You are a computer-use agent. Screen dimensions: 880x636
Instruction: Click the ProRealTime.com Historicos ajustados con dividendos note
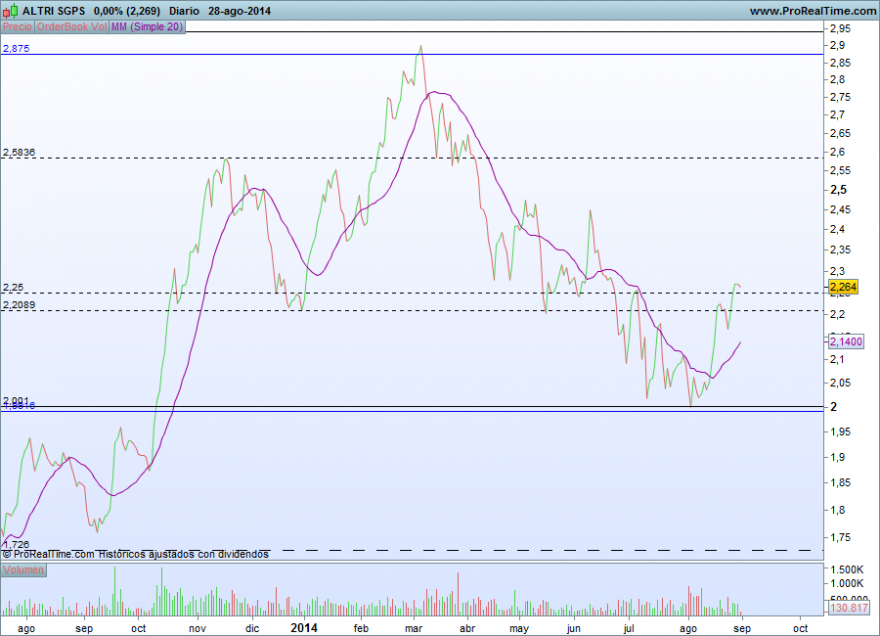pyautogui.click(x=135, y=554)
